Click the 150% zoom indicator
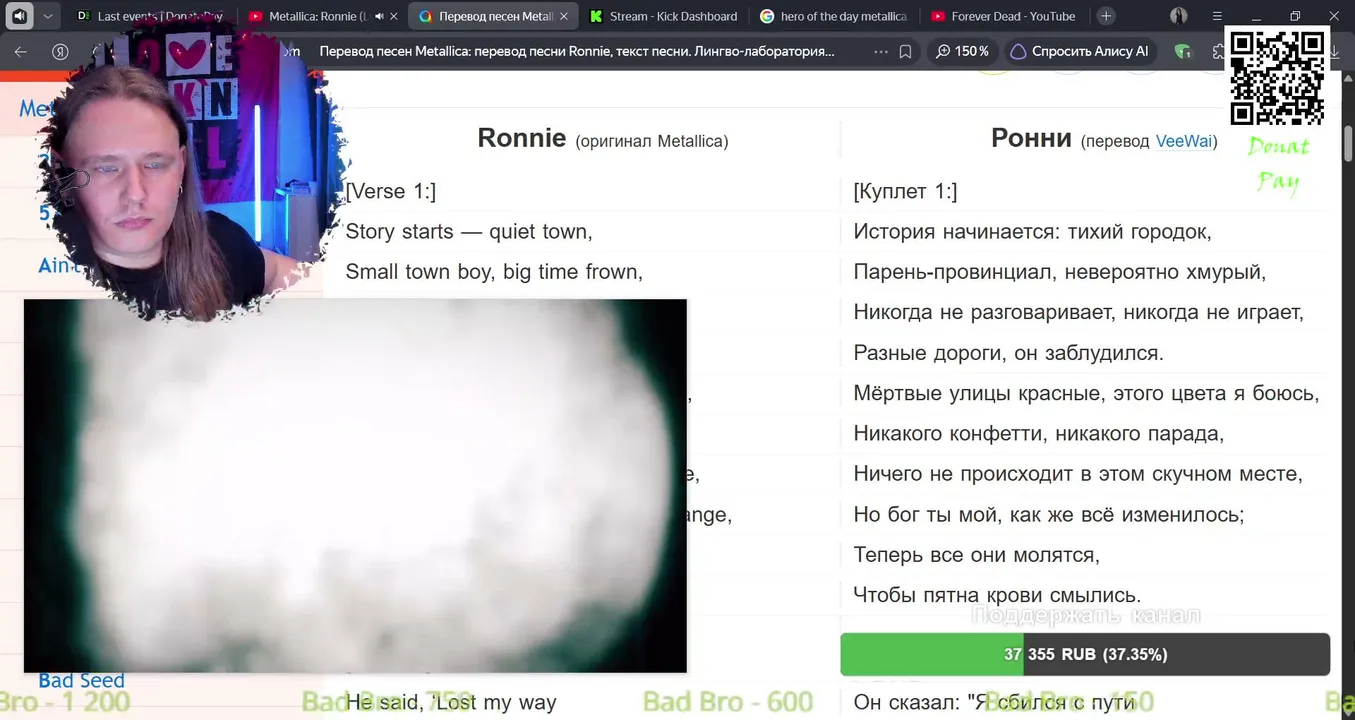Image resolution: width=1355 pixels, height=720 pixels. coord(962,51)
